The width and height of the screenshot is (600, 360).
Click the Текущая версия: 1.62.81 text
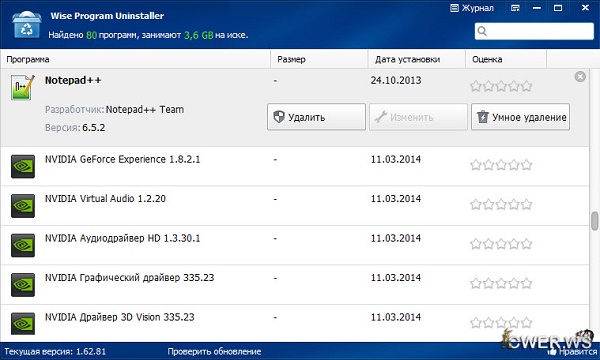(55, 351)
